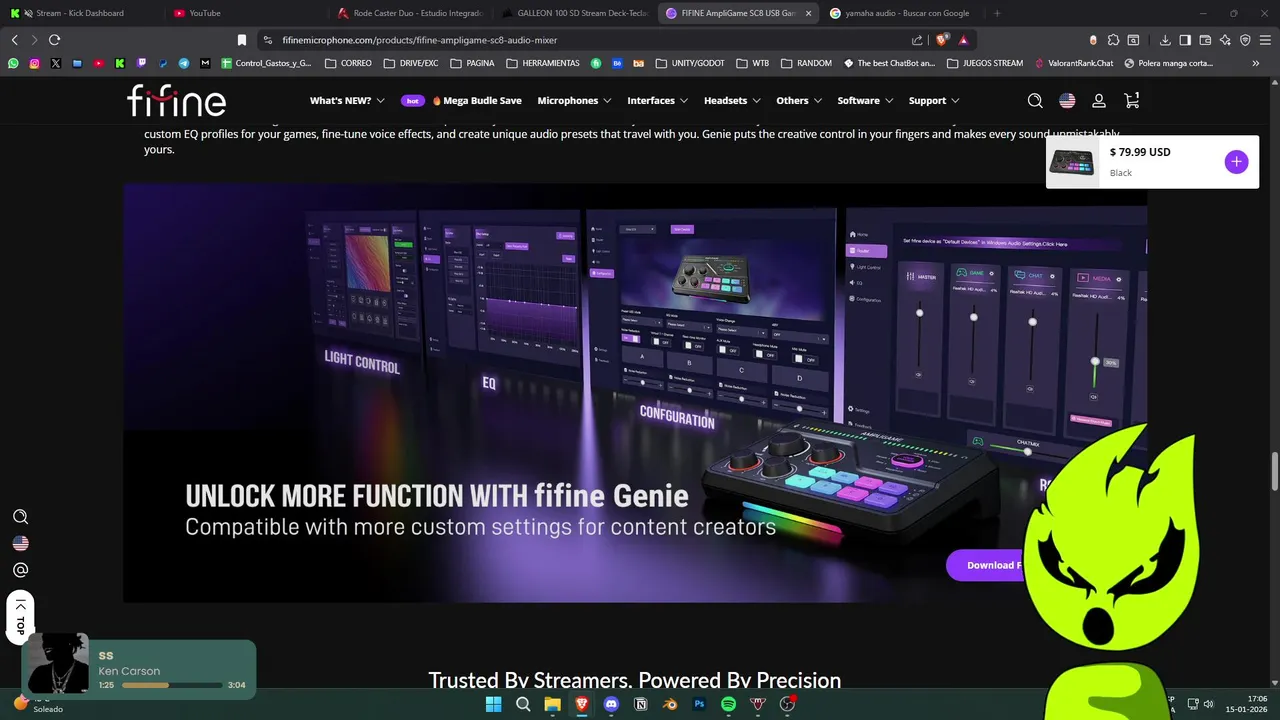1280x720 pixels.
Task: Expand the What's NEW? menu
Action: [x=347, y=101]
